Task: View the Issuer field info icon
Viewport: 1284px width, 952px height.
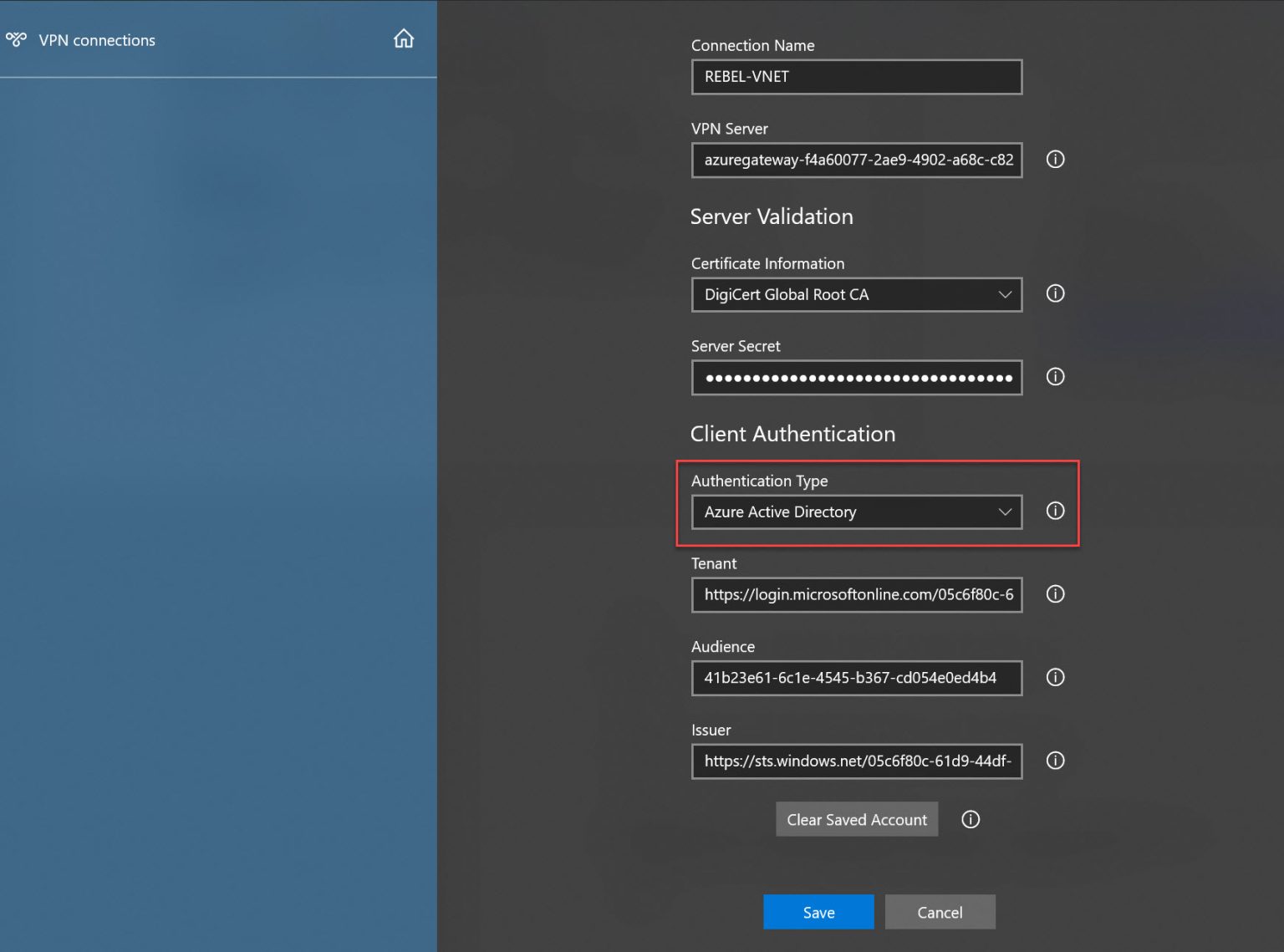Action: point(1055,761)
